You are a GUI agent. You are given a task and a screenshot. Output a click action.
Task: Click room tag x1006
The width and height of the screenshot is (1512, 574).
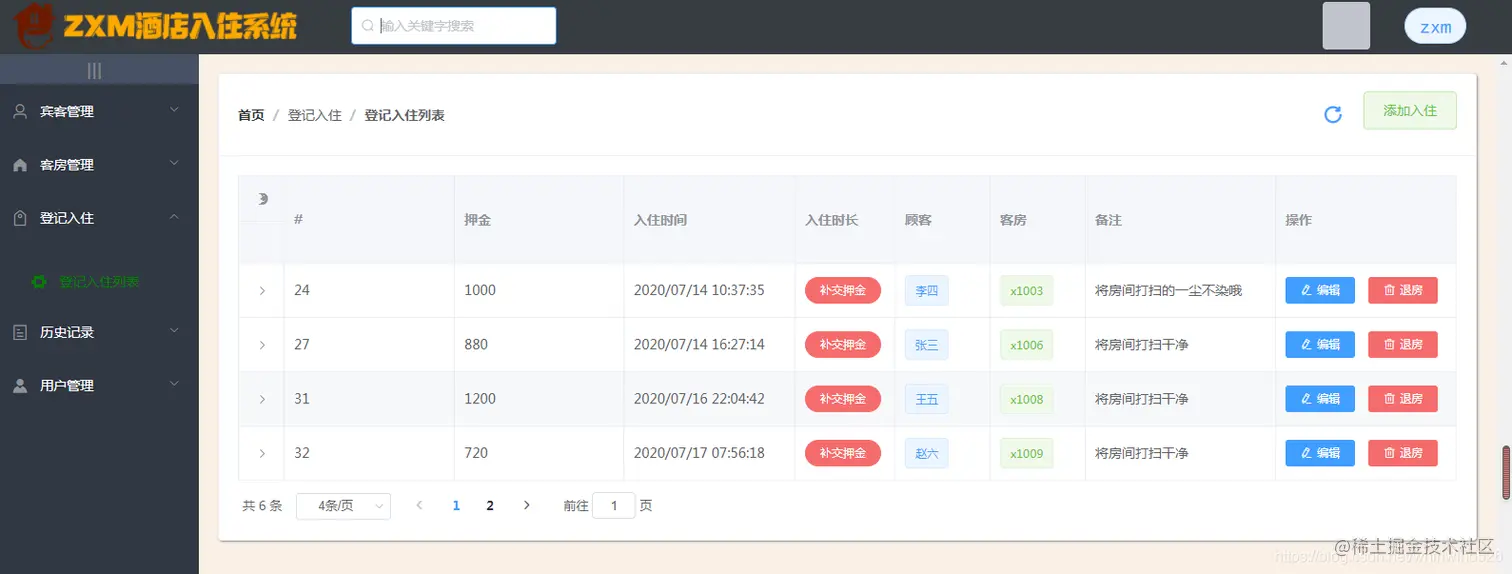1026,345
